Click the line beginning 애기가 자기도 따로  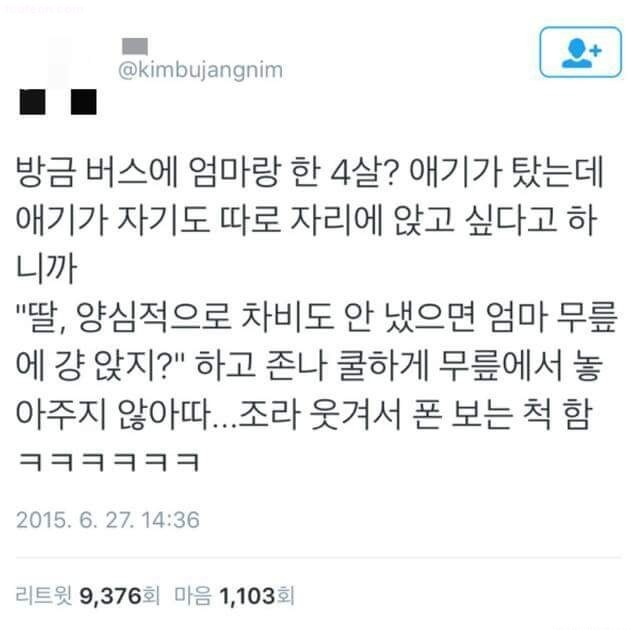pyautogui.click(x=306, y=220)
